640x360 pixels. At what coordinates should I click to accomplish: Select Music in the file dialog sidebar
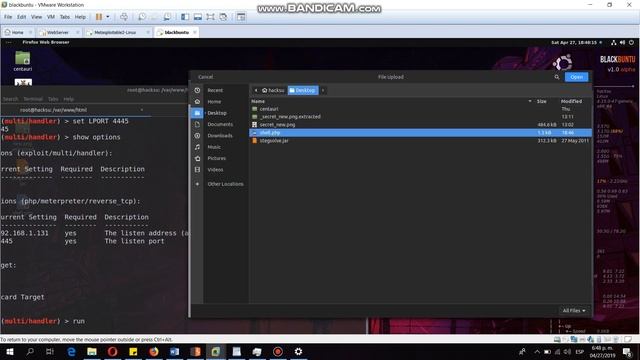214,147
